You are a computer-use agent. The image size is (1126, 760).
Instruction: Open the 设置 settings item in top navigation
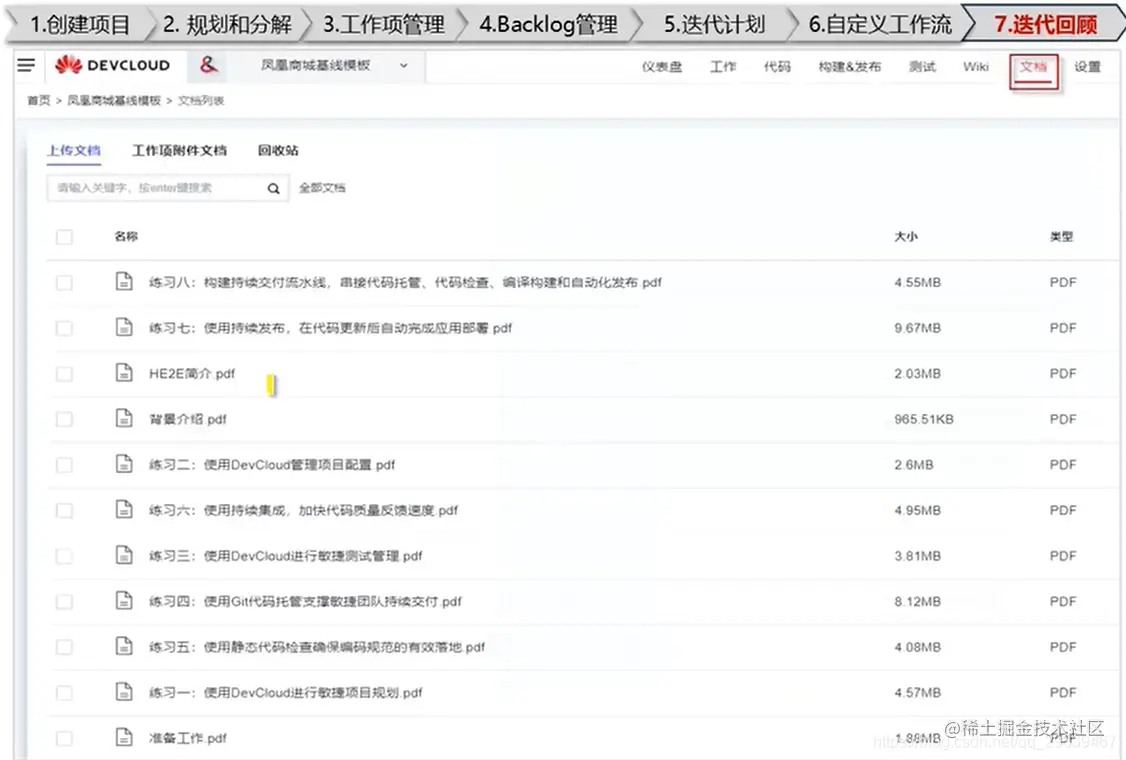point(1087,67)
